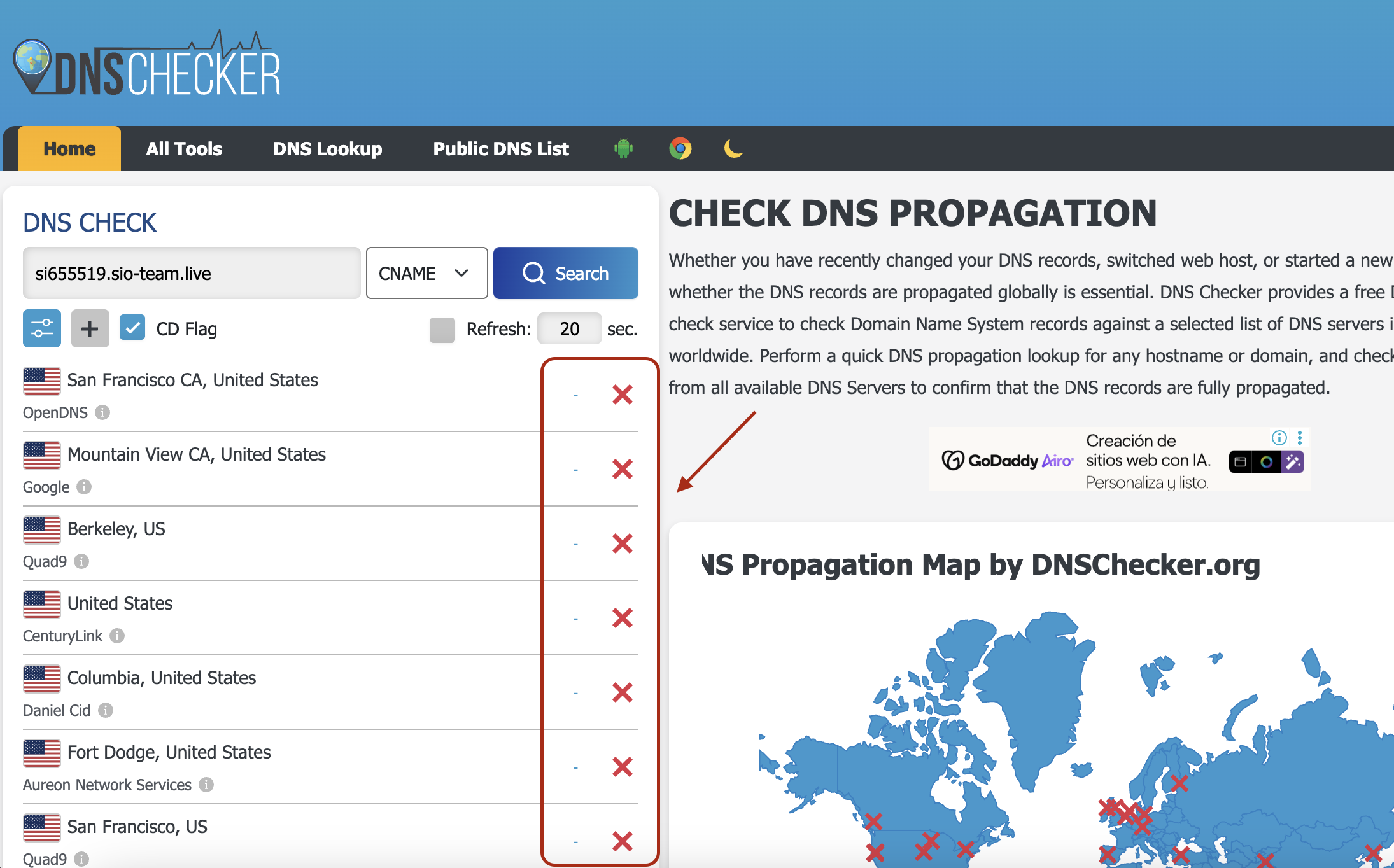This screenshot has height=868, width=1394.
Task: Click the DNSChecker logo
Action: tap(147, 66)
